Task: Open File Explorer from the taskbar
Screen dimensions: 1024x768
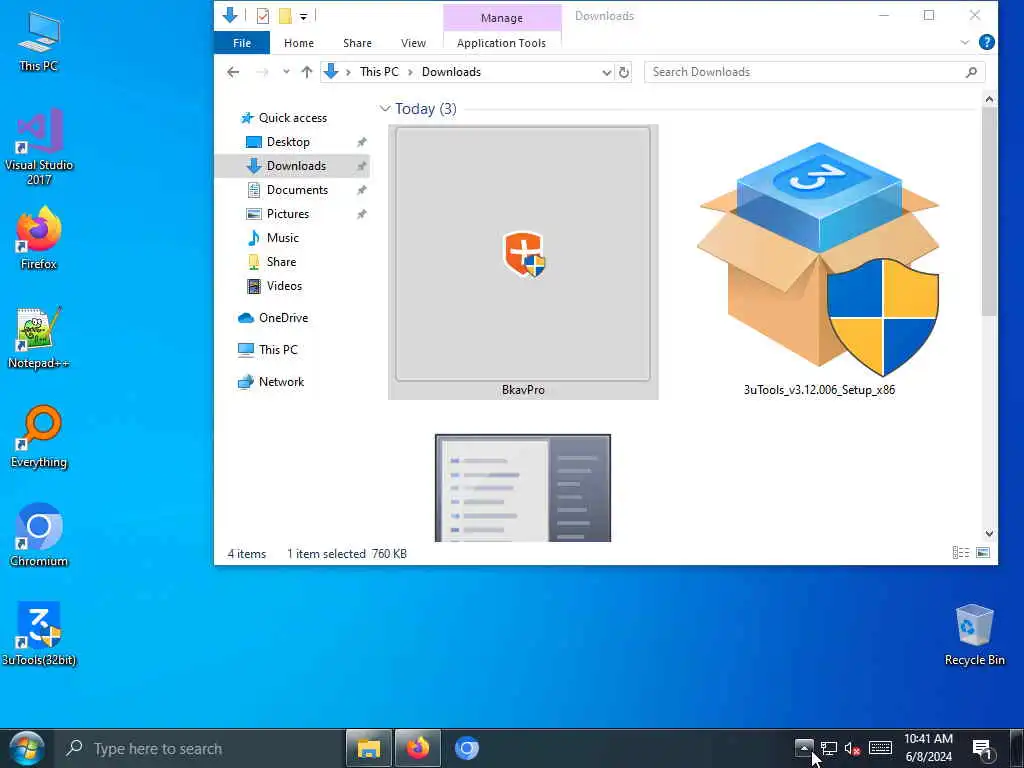Action: pos(369,748)
